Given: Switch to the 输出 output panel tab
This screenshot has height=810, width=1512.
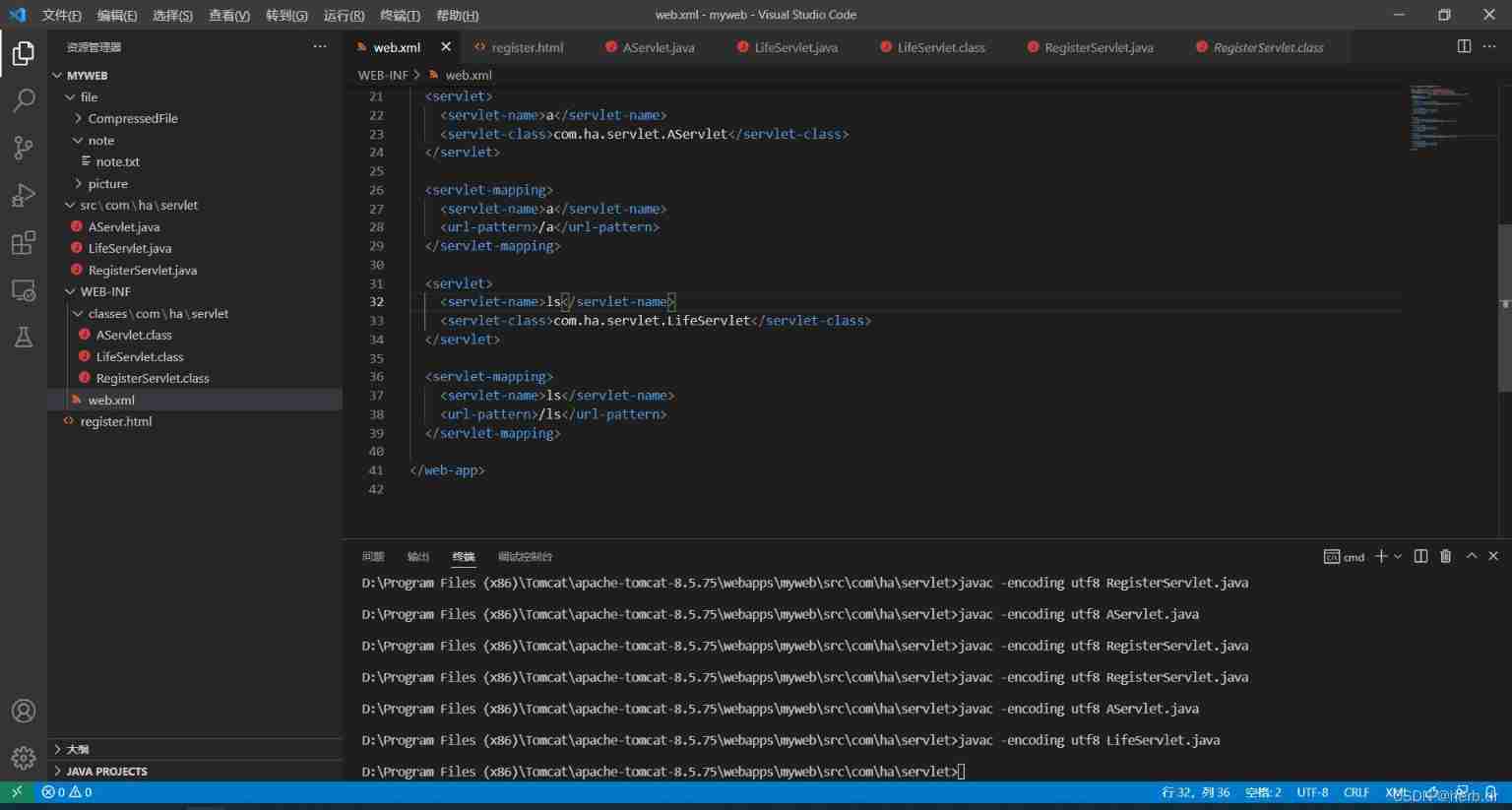Looking at the screenshot, I should 418,557.
